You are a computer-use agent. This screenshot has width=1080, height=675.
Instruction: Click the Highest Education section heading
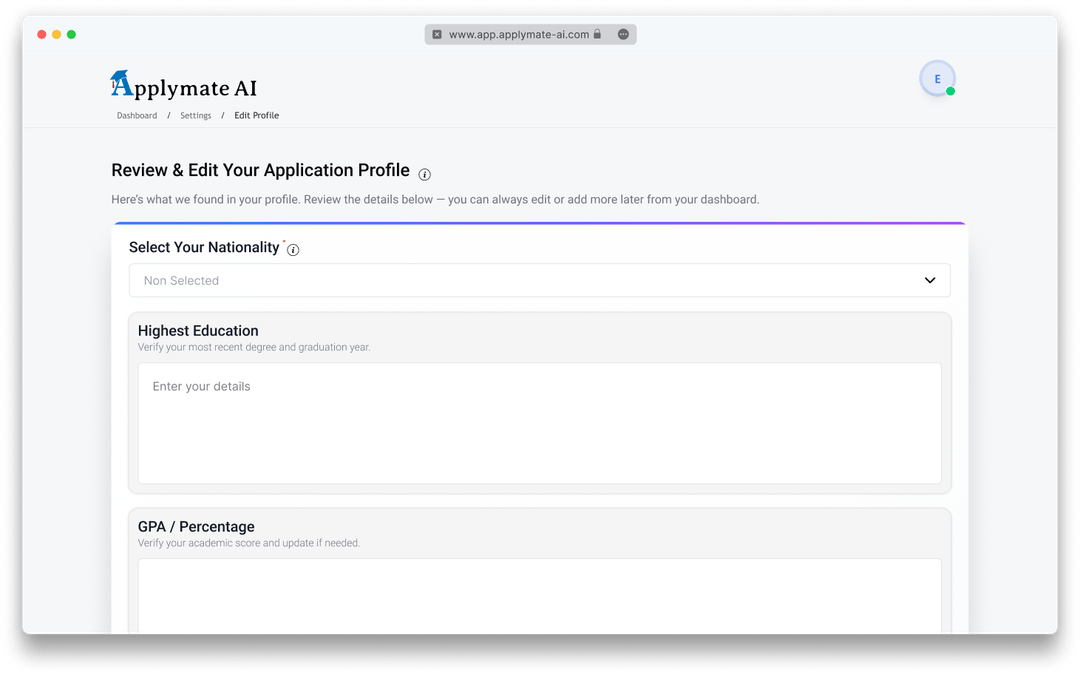pos(198,331)
